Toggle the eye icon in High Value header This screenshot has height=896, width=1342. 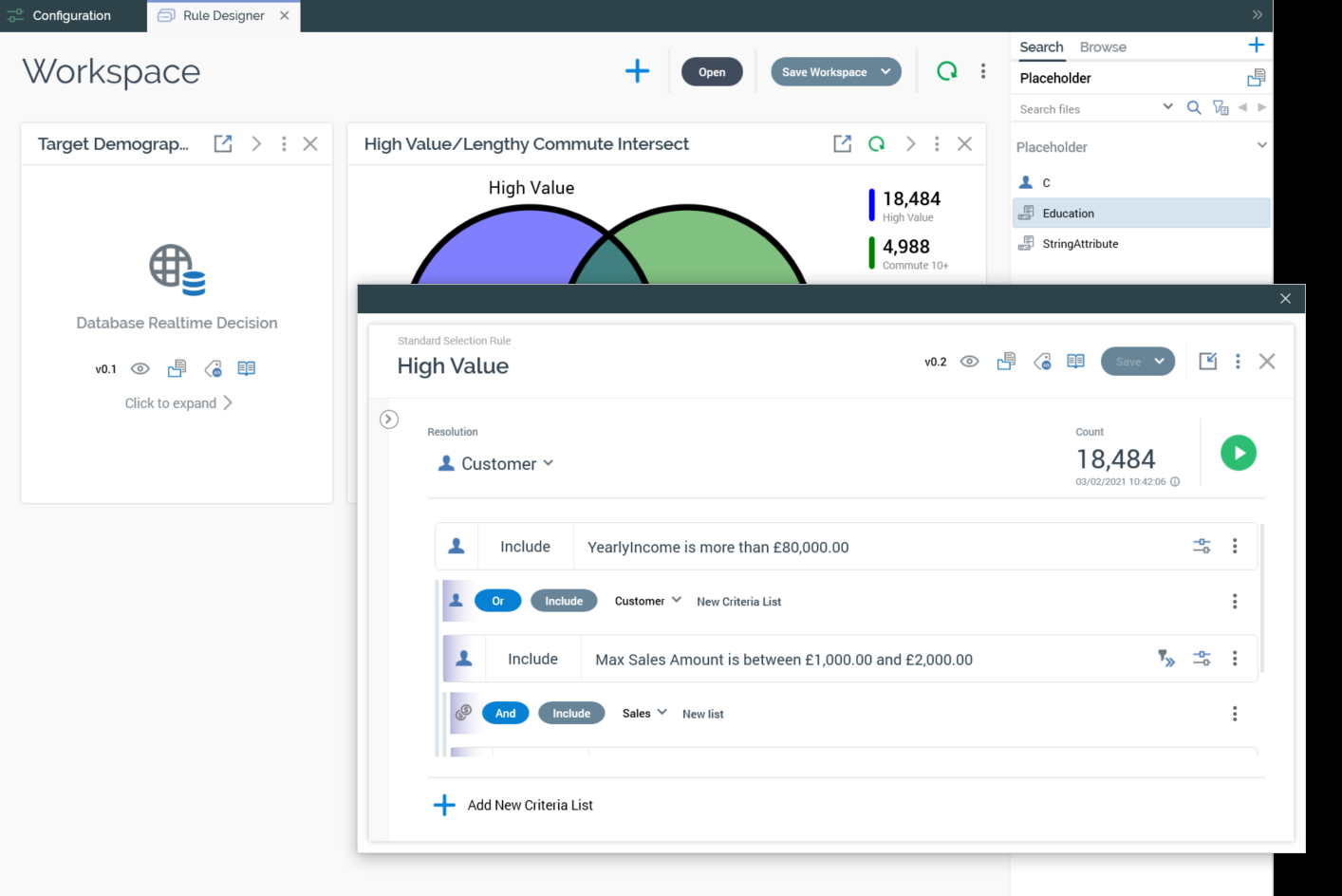coord(969,362)
